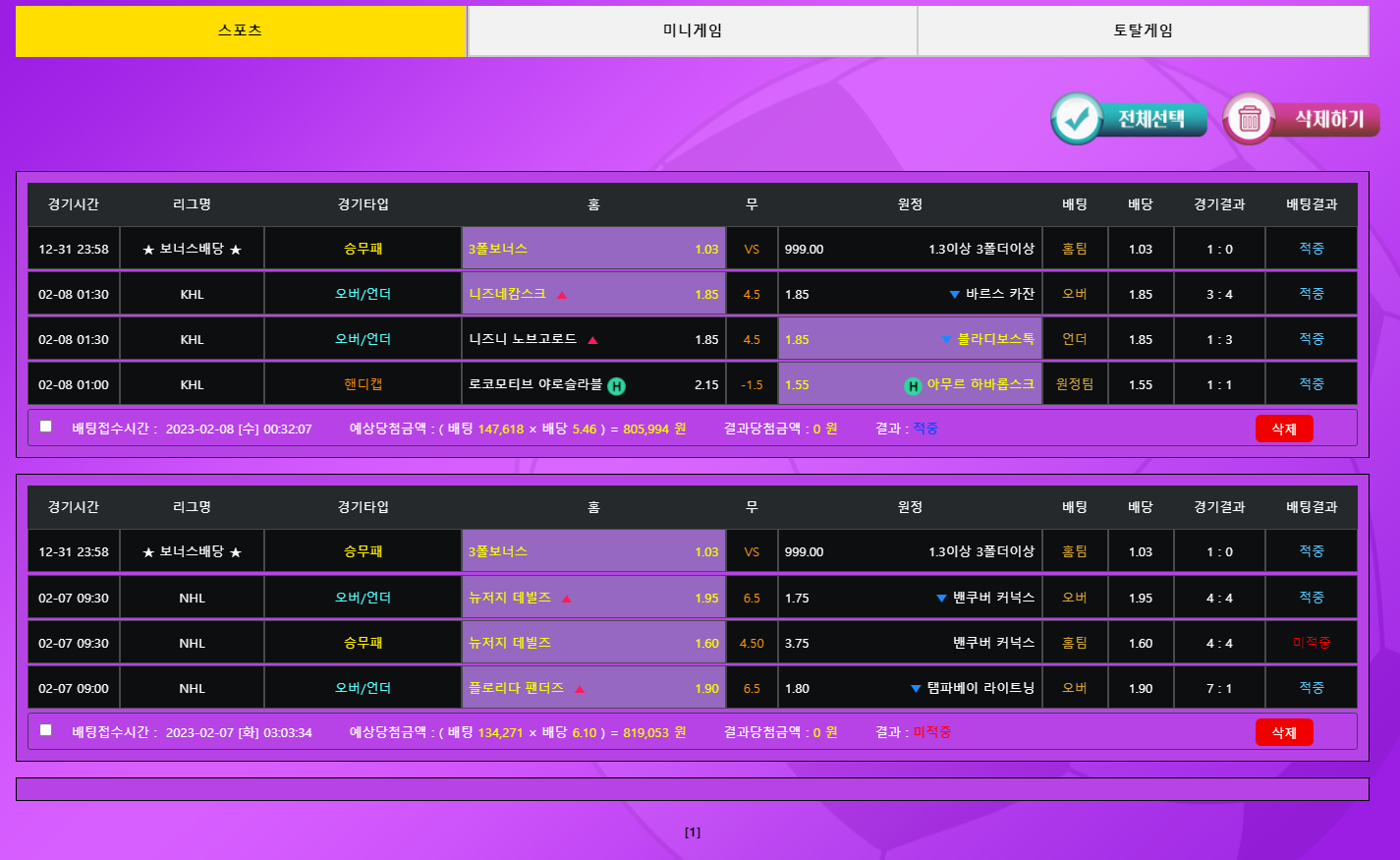
Task: Click red up arrow next to 니즈네캄스크
Action: click(x=562, y=295)
